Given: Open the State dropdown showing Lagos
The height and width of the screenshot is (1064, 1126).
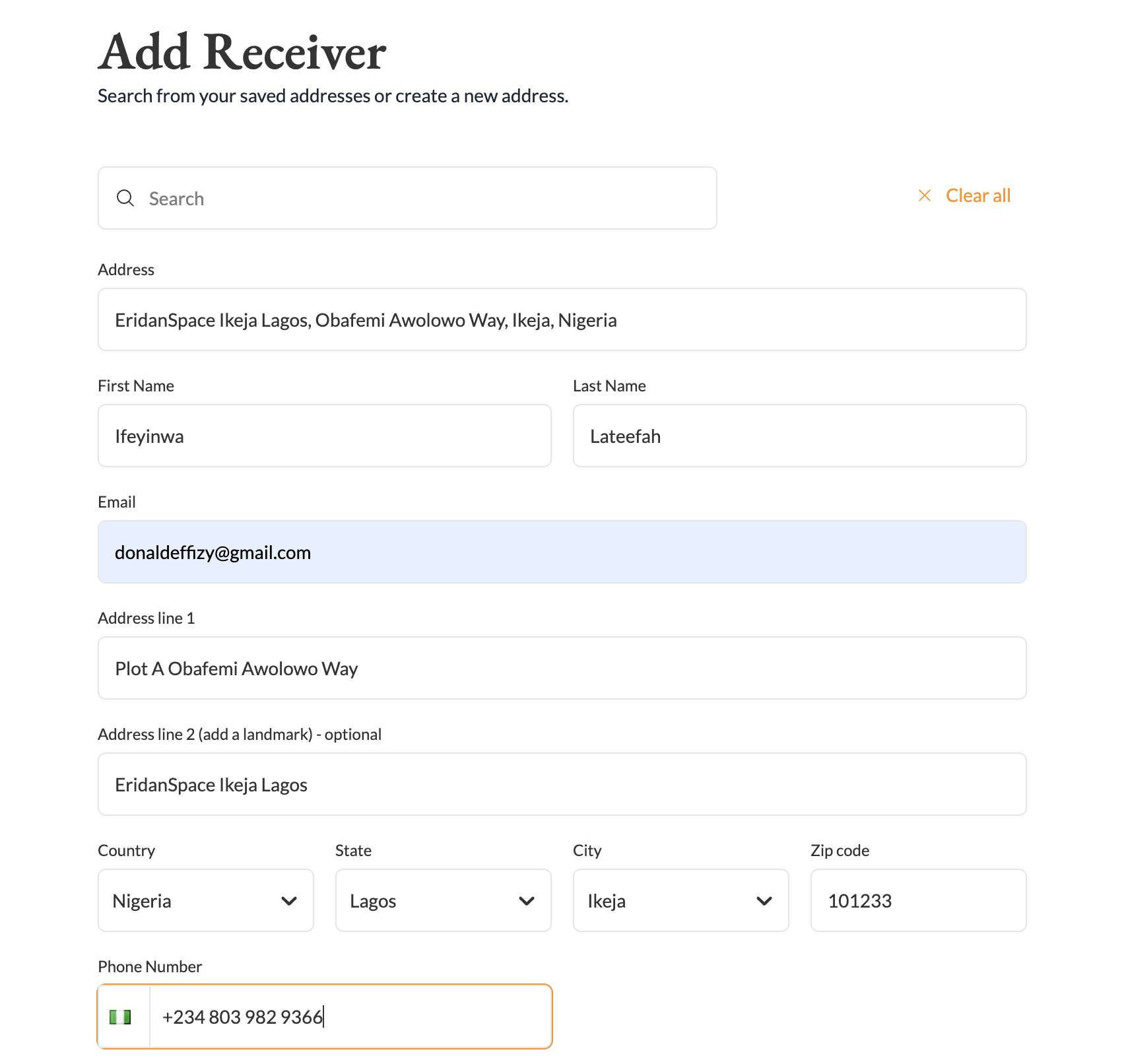Looking at the screenshot, I should point(444,900).
